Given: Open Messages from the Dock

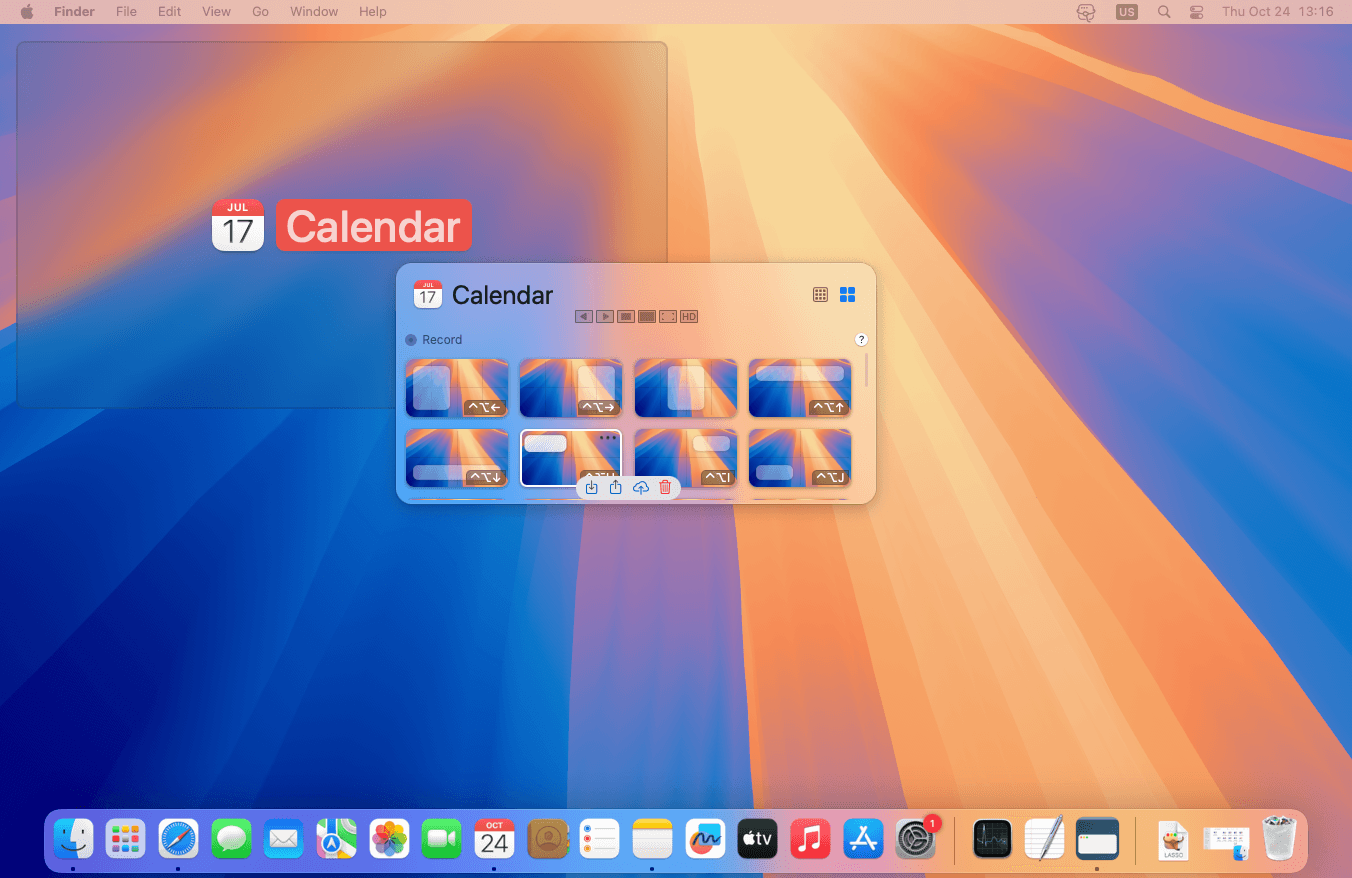Looking at the screenshot, I should pos(231,839).
